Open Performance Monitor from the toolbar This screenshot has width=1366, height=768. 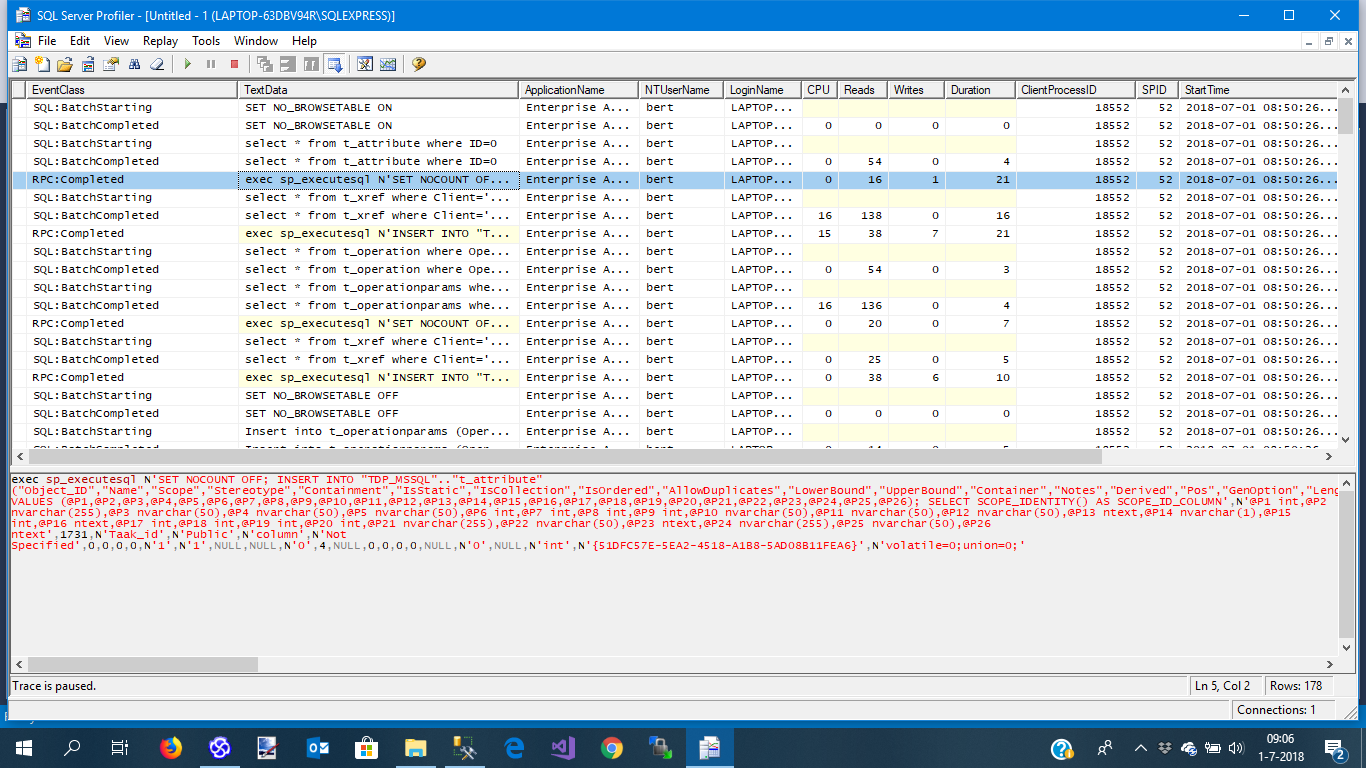388,64
